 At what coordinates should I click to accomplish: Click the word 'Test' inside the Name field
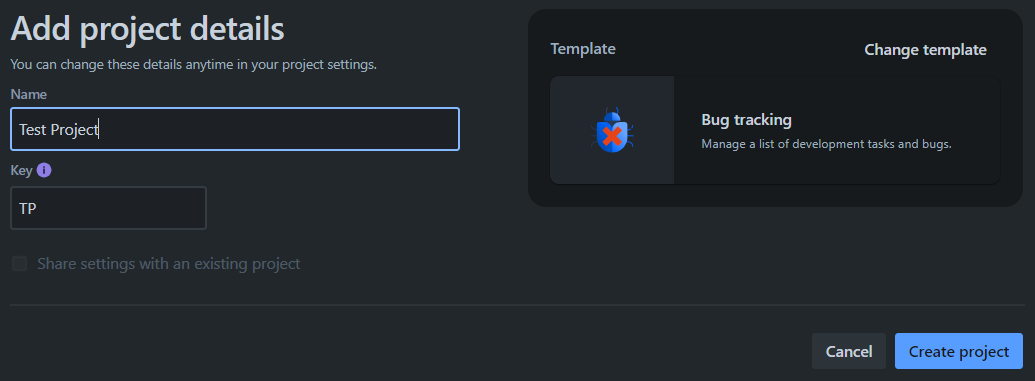point(32,129)
